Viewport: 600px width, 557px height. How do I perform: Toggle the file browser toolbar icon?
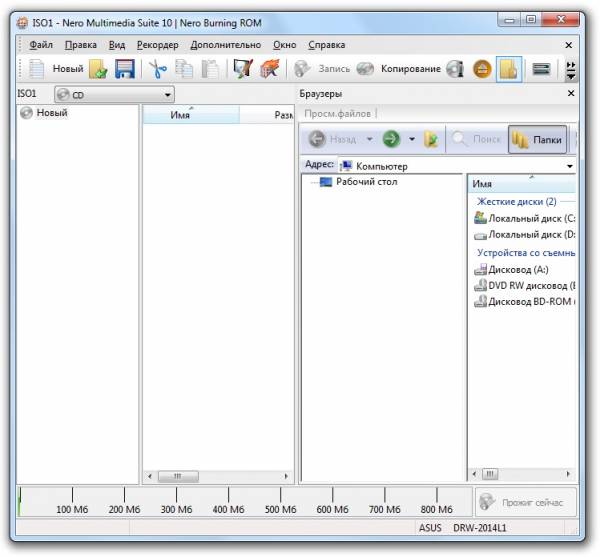(x=509, y=69)
